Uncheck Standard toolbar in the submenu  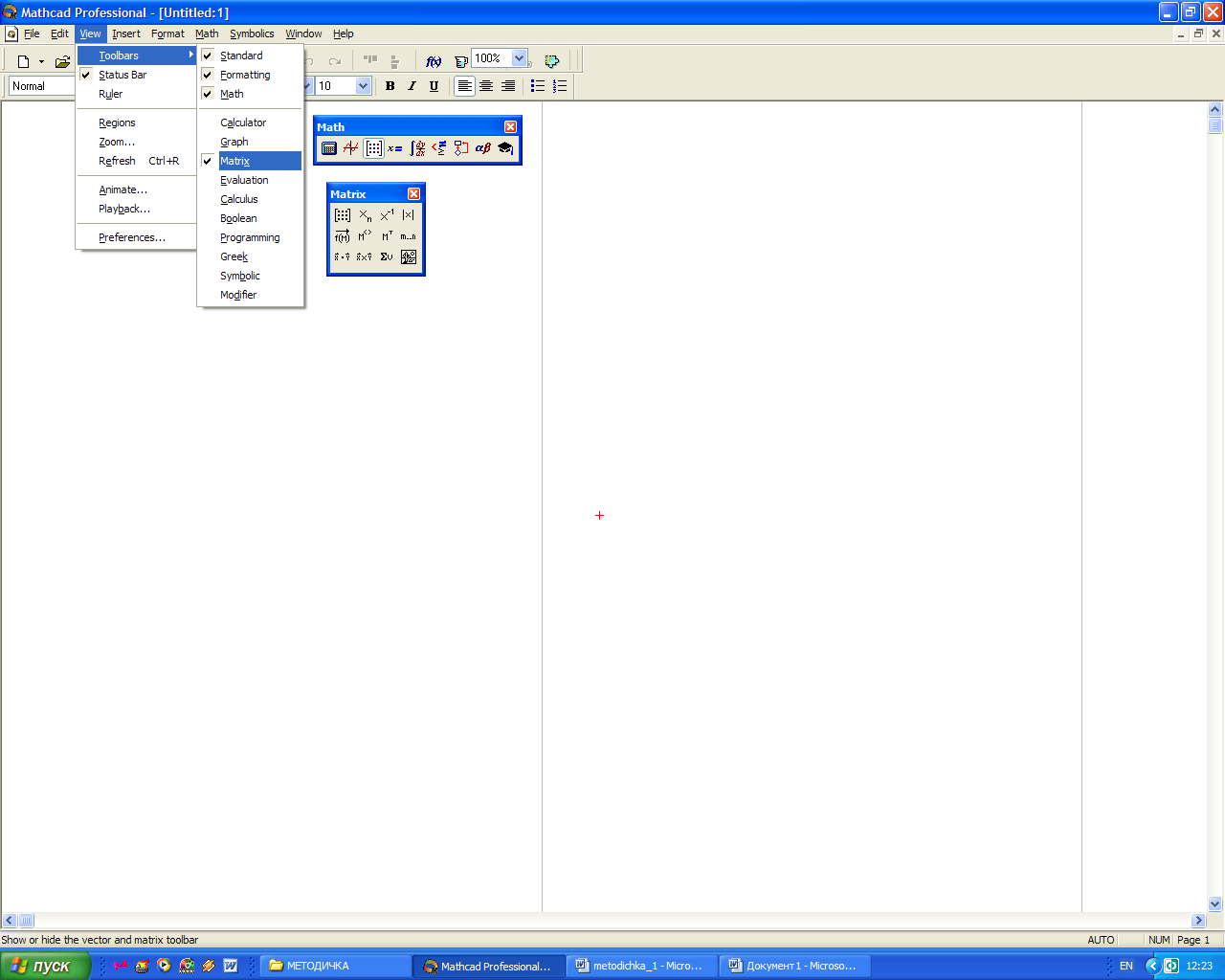pyautogui.click(x=251, y=56)
